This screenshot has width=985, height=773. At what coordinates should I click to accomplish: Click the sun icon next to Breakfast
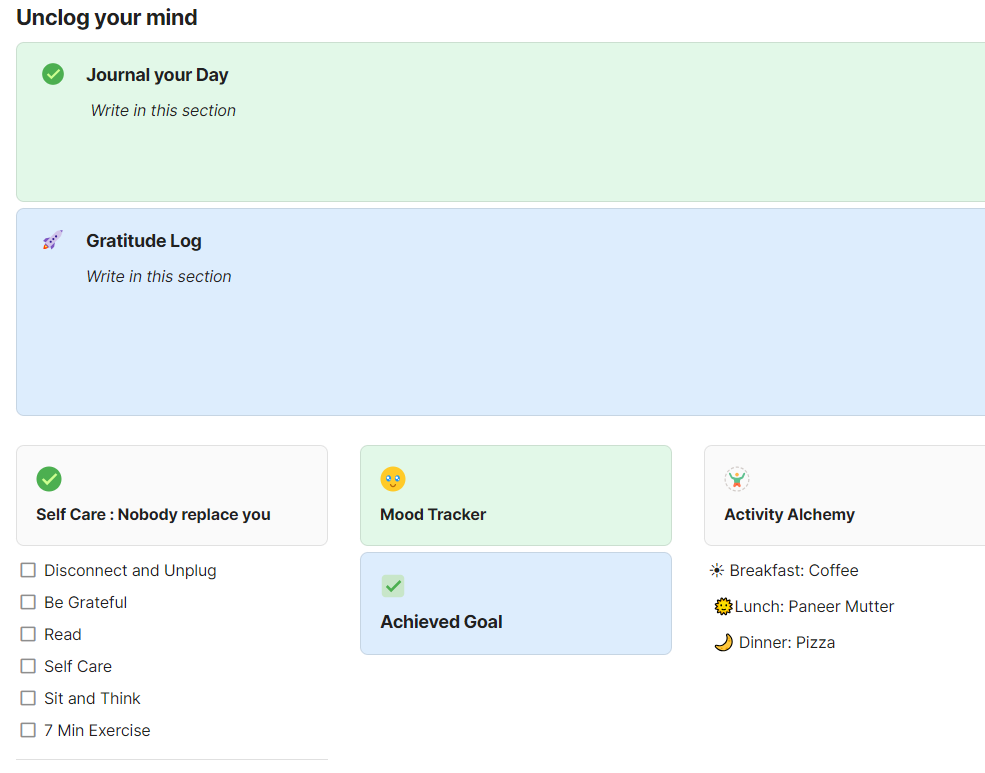(716, 570)
